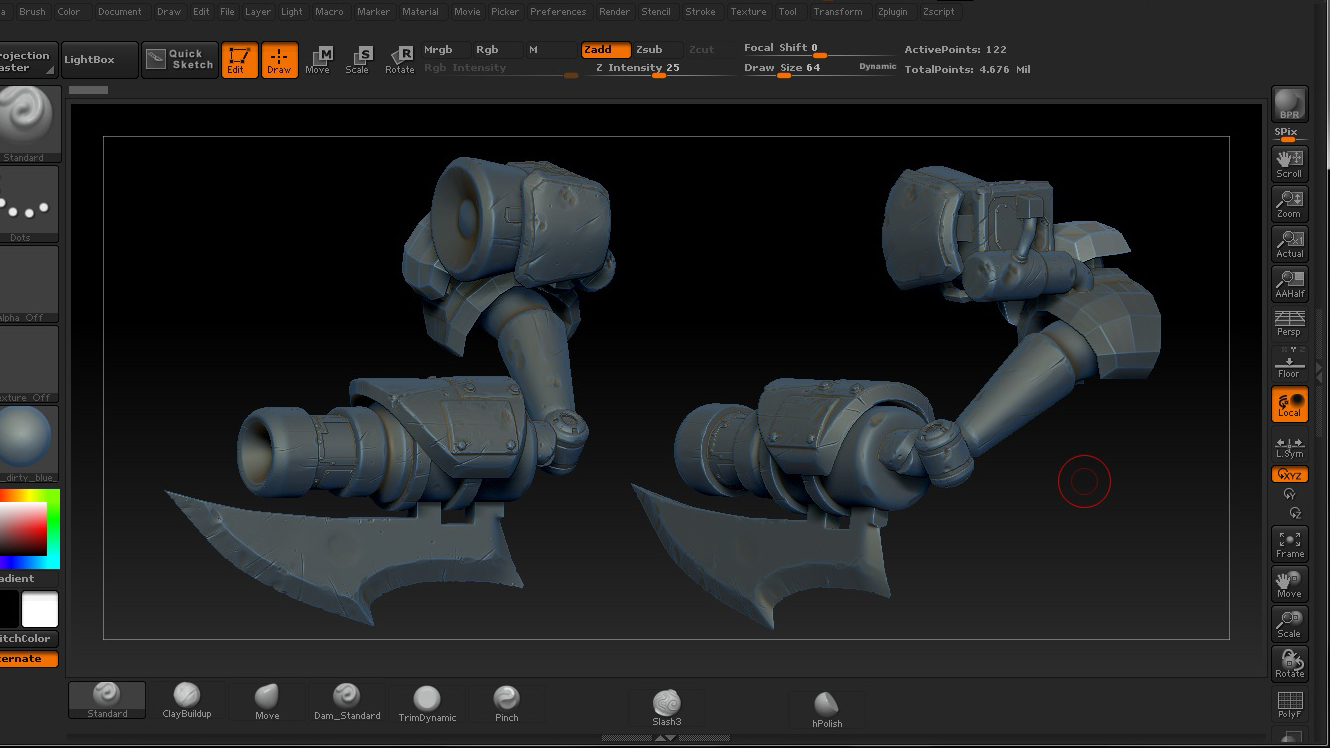Viewport: 1330px width, 748px height.
Task: Open the Dots stroke type picker
Action: click(x=29, y=204)
